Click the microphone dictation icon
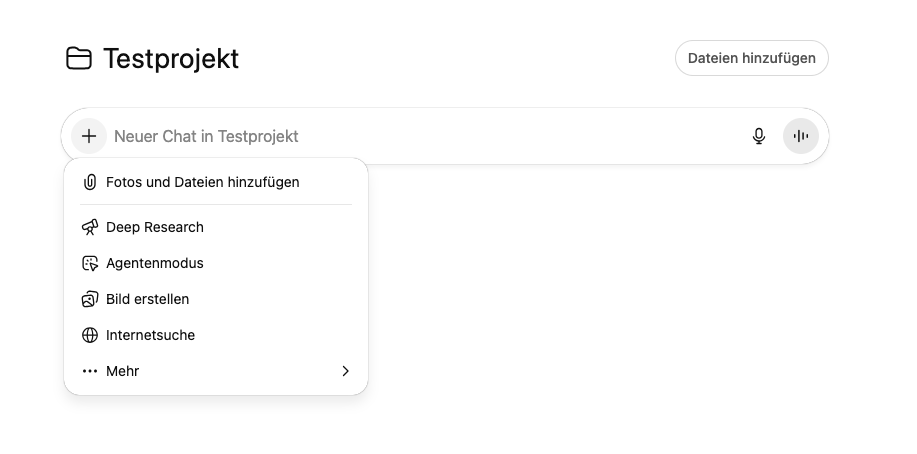Viewport: 917px width, 454px height. click(x=759, y=136)
